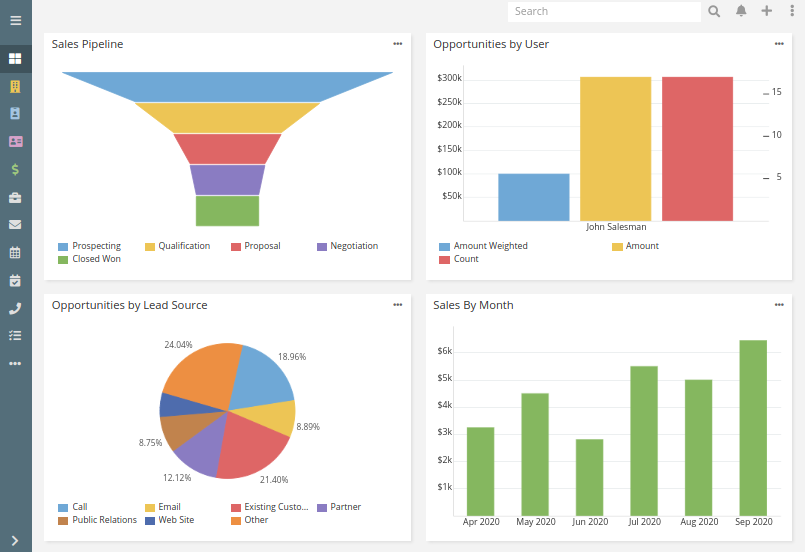Click the John Salesman axis label

616,227
